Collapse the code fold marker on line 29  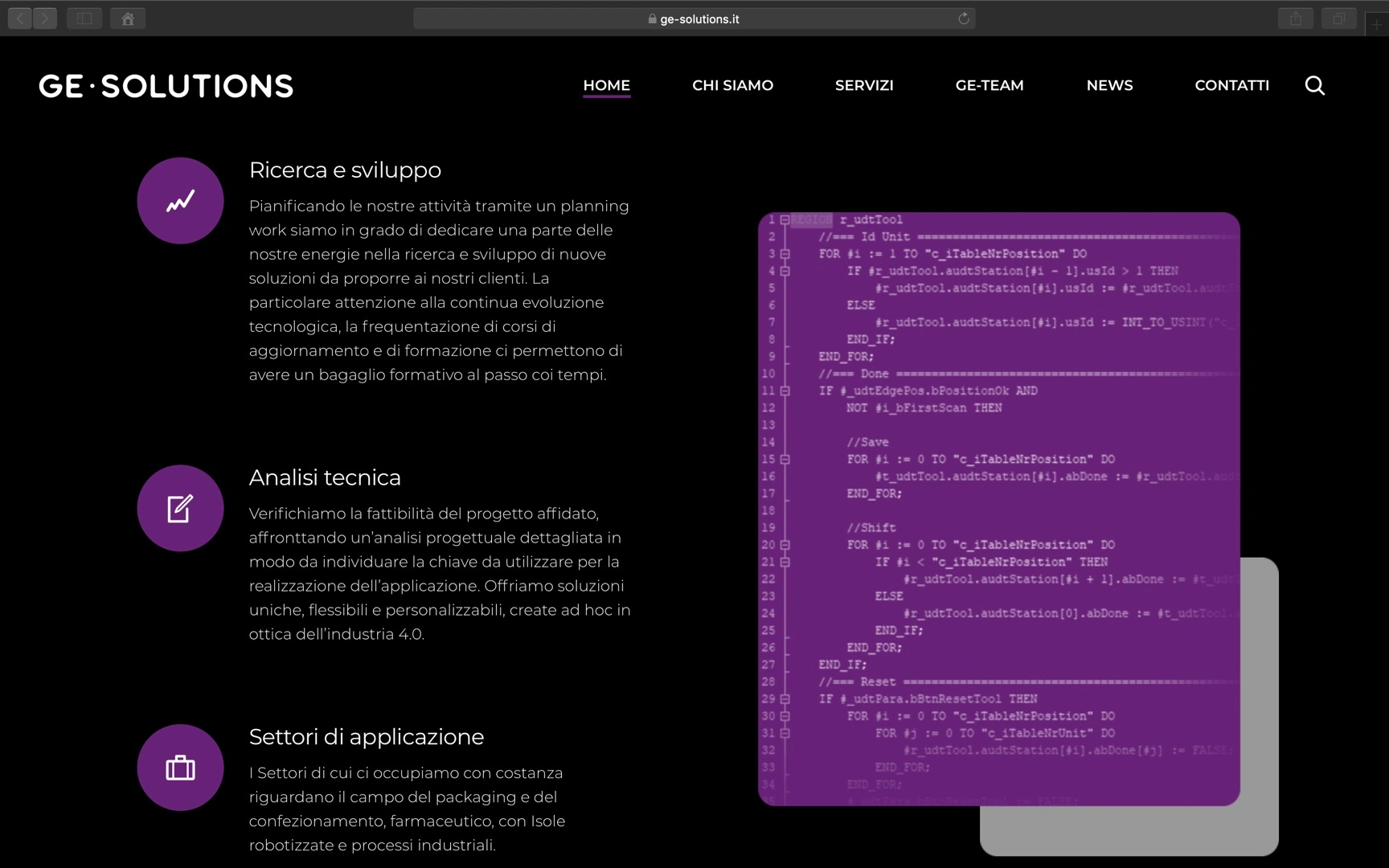[785, 699]
